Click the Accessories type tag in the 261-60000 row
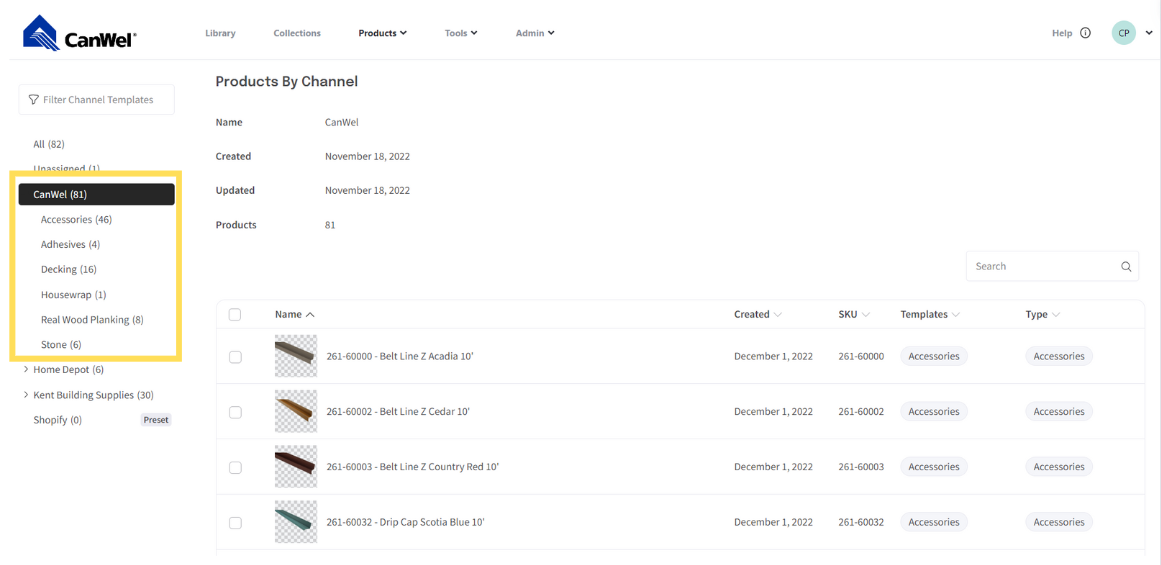The width and height of the screenshot is (1161, 565). pyautogui.click(x=1059, y=356)
